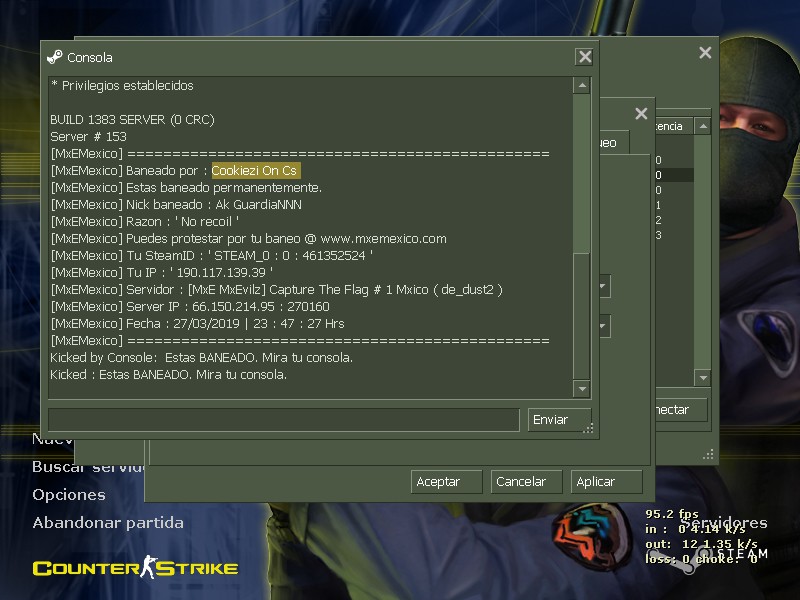This screenshot has width=800, height=600.
Task: Click the 'Tu SteamID' console line
Action: pyautogui.click(x=212, y=256)
